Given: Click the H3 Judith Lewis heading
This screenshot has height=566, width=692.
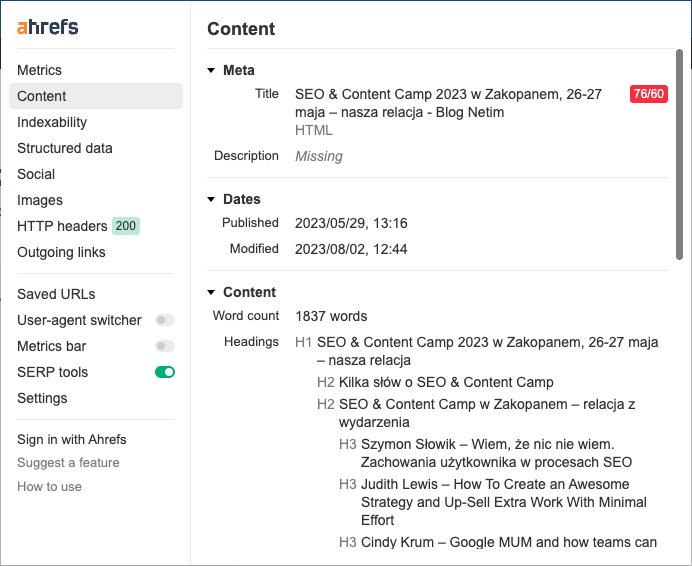Looking at the screenshot, I should coord(493,502).
